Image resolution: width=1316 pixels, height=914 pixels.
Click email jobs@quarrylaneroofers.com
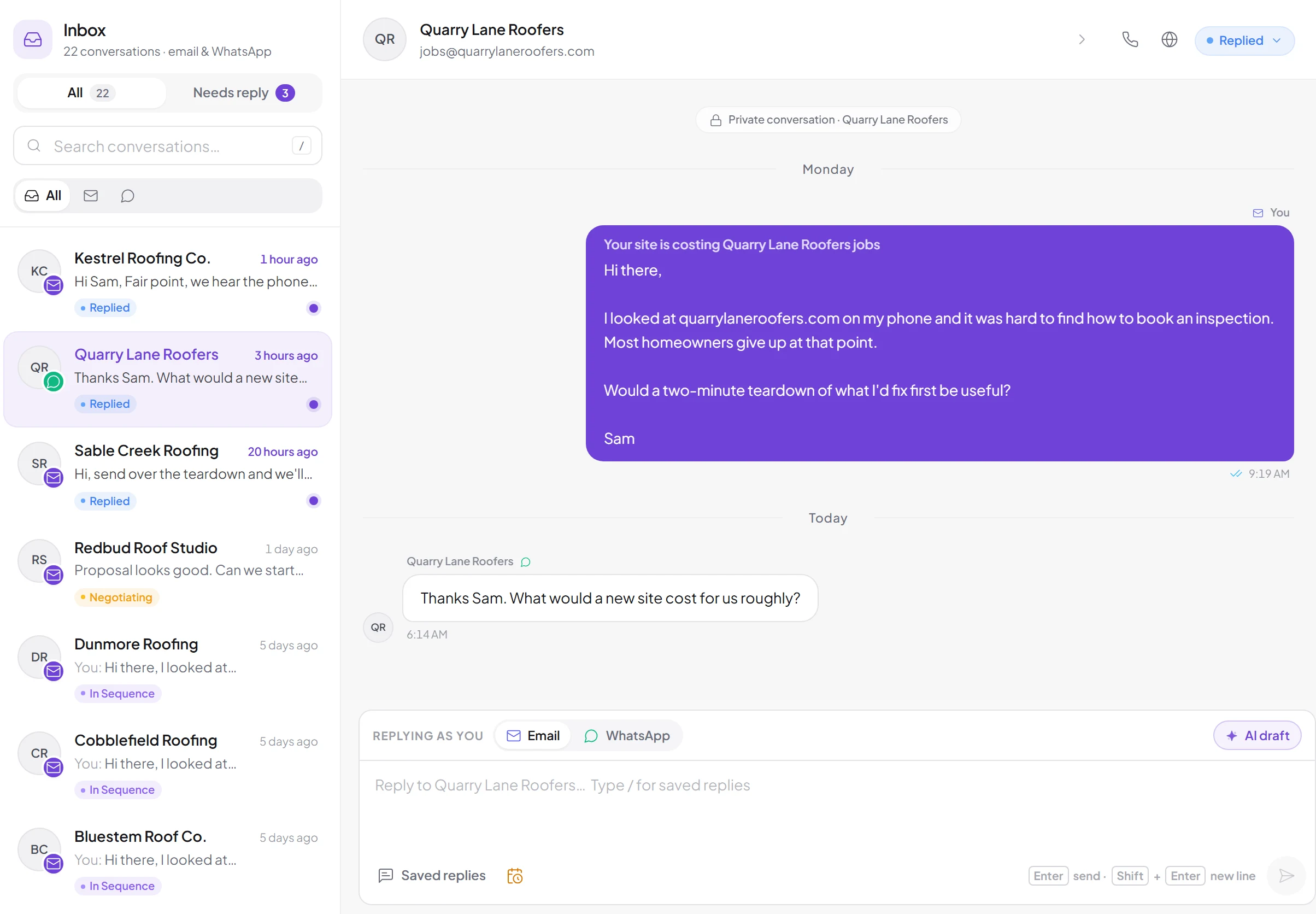507,51
